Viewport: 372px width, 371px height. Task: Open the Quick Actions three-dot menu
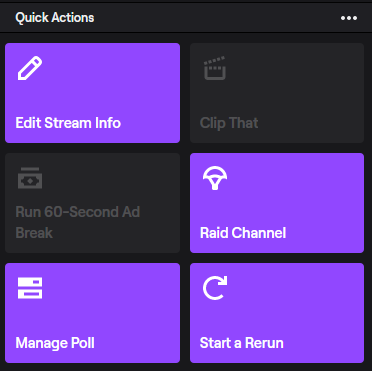coord(349,18)
